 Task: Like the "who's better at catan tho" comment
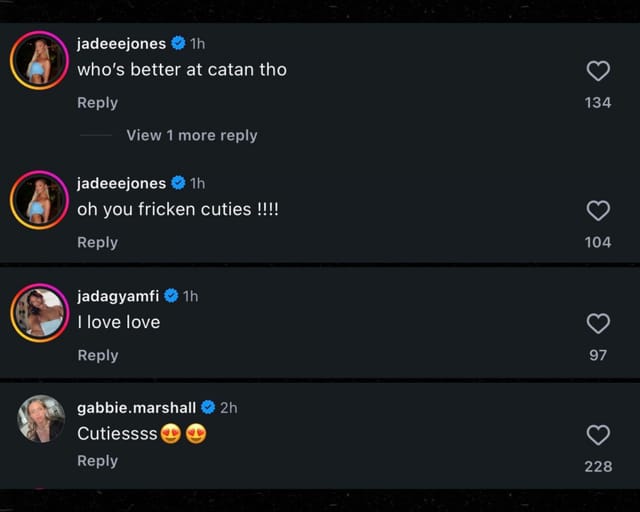point(598,71)
